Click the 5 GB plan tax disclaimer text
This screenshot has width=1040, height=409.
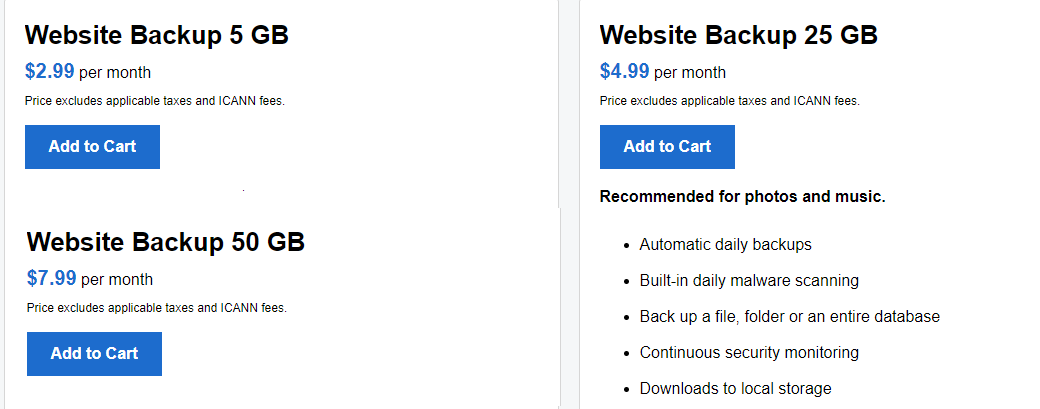pyautogui.click(x=155, y=101)
